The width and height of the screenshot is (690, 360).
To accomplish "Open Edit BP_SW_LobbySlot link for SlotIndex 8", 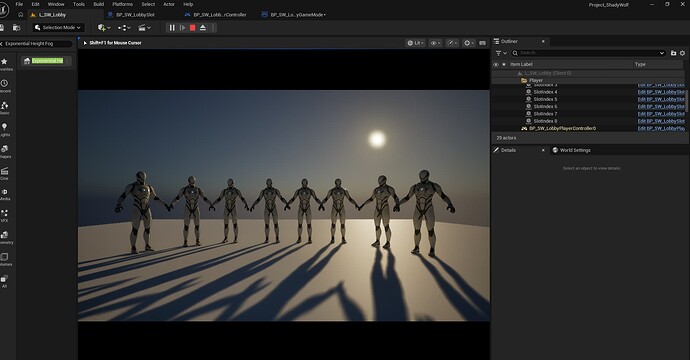I will [661, 121].
